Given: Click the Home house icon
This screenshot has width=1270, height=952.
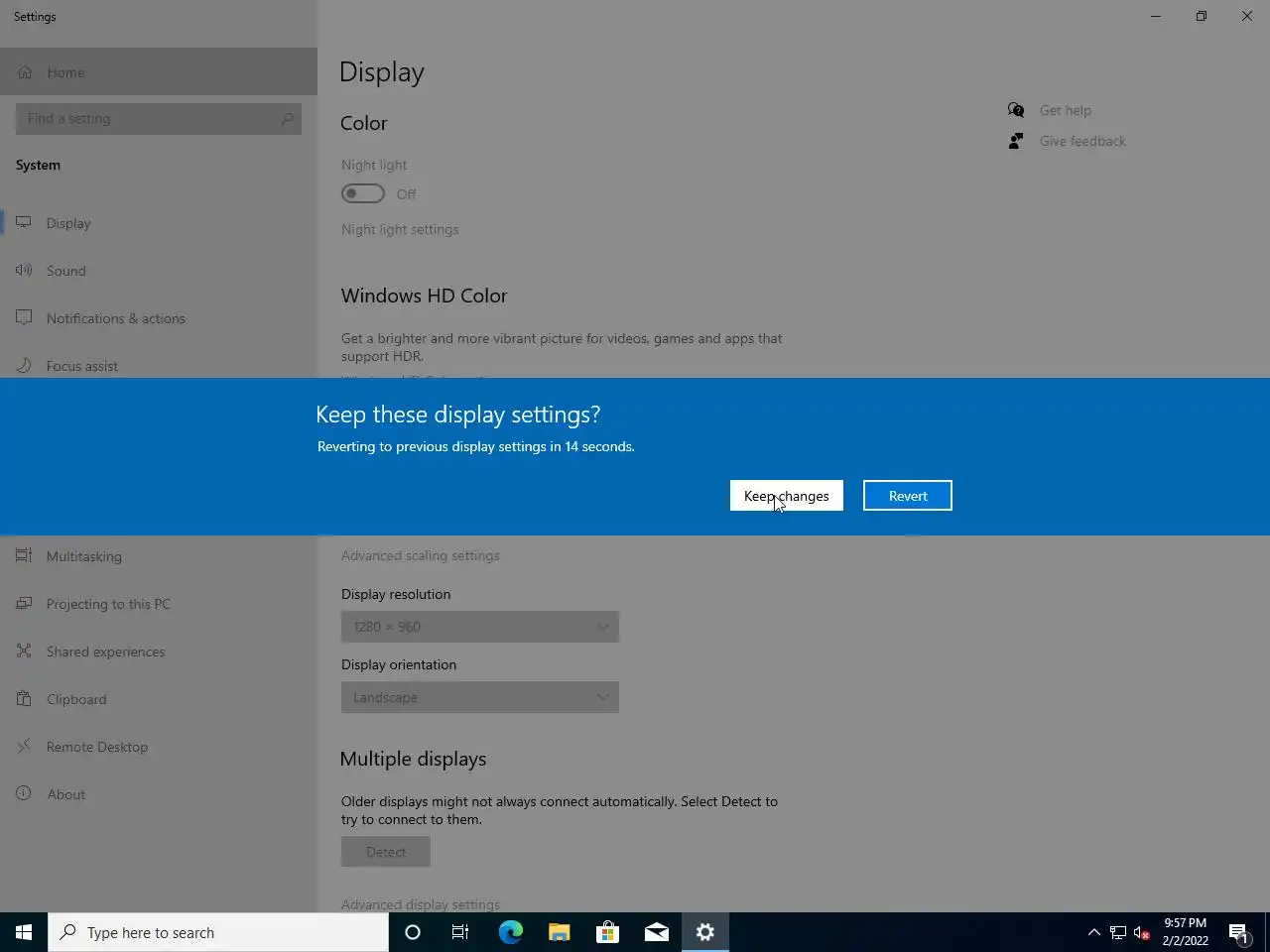Looking at the screenshot, I should click(25, 72).
